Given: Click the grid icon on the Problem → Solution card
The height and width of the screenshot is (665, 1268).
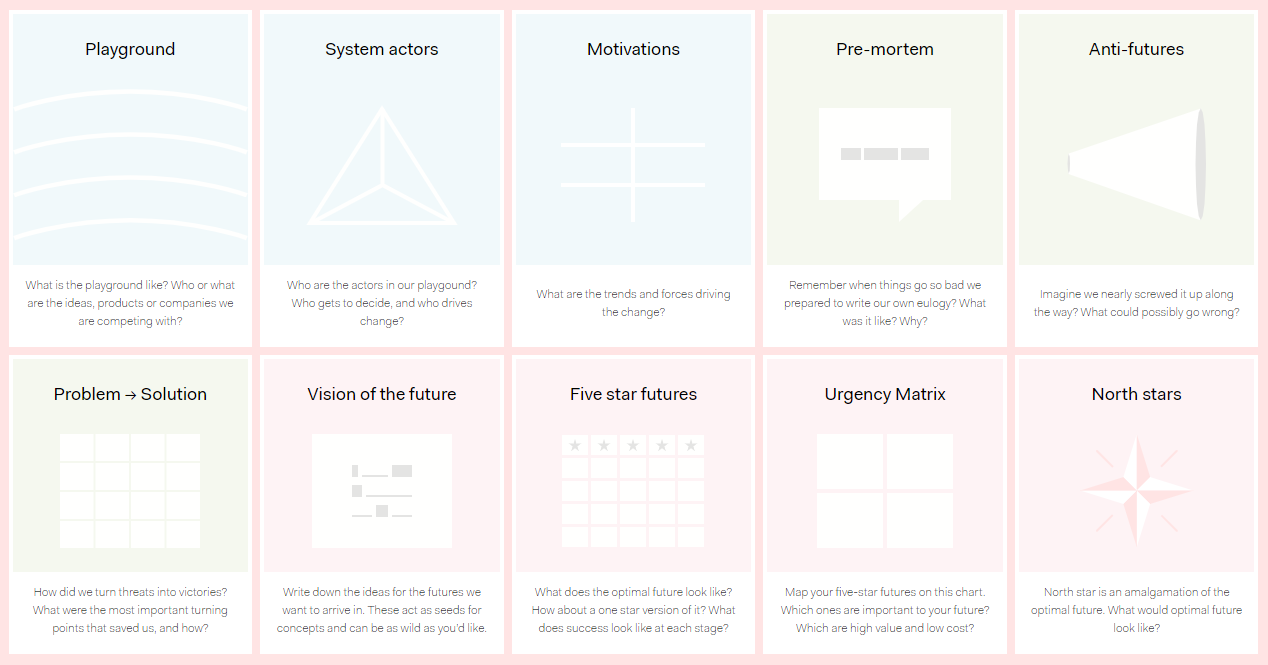Looking at the screenshot, I should [130, 490].
